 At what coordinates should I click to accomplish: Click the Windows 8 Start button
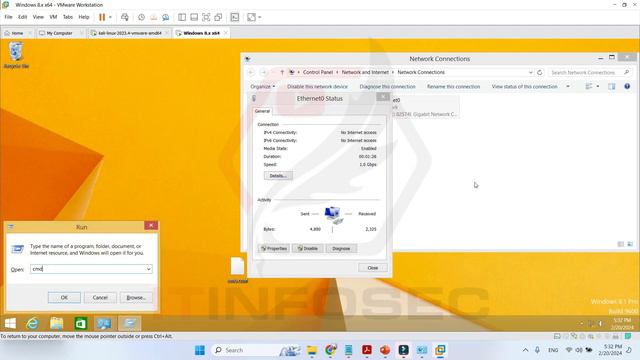tap(10, 324)
